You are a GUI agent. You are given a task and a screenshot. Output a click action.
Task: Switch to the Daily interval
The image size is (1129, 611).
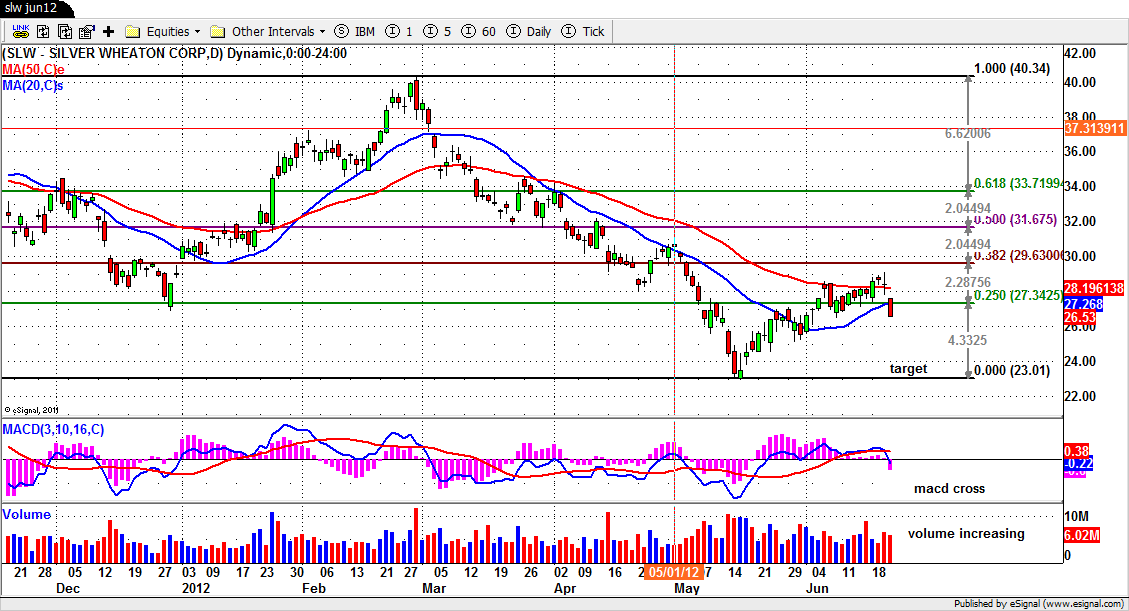point(528,32)
